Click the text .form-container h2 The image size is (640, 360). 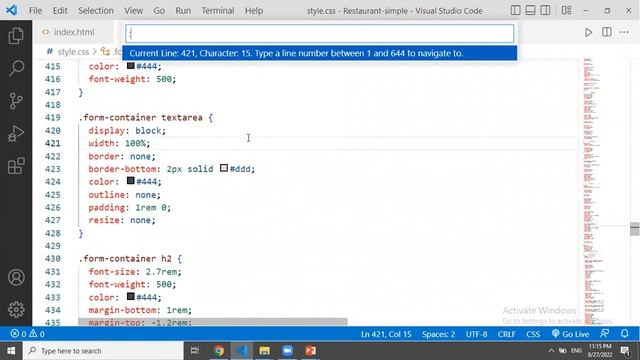coord(125,259)
